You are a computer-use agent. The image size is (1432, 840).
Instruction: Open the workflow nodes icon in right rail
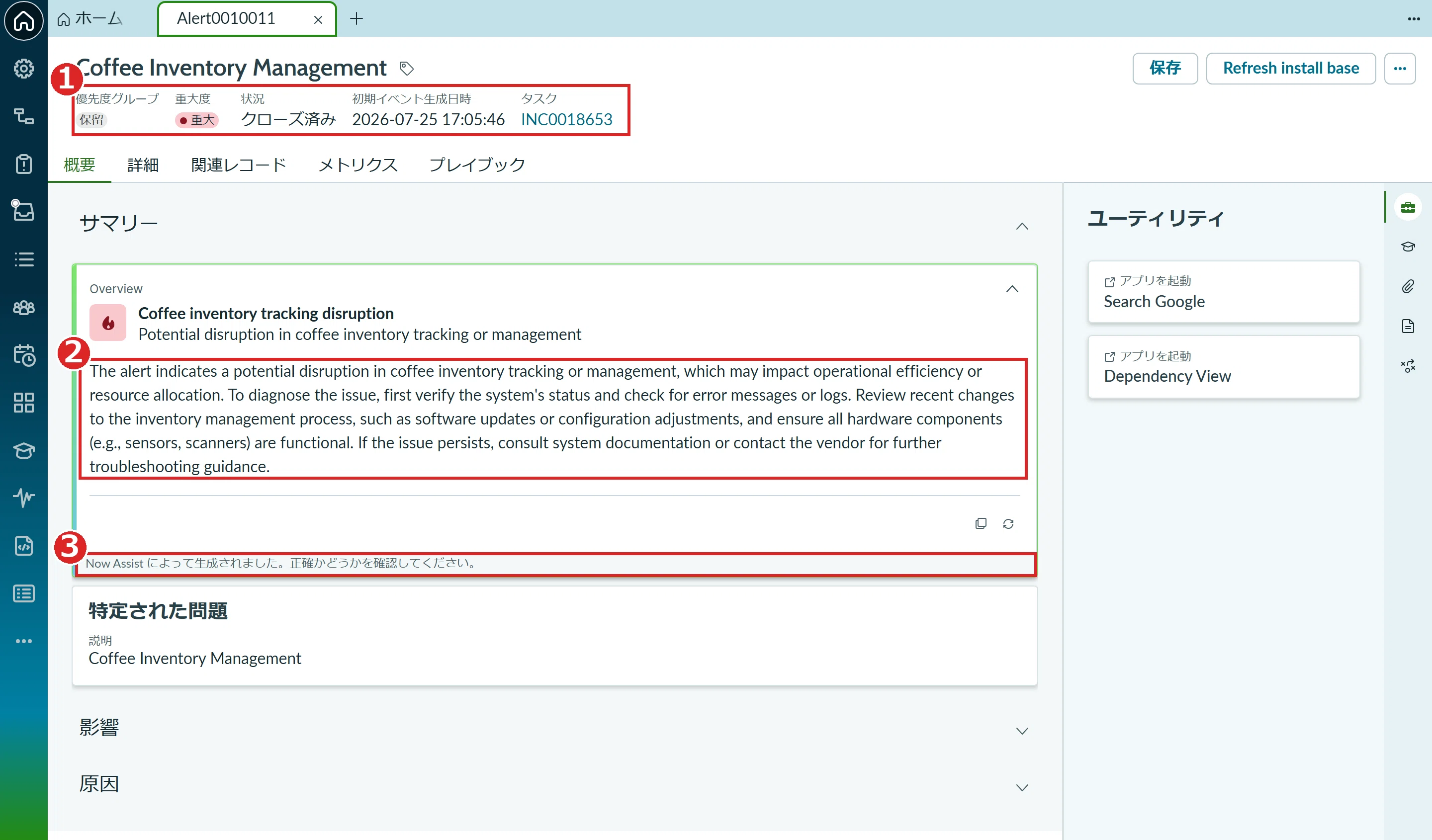coord(1408,366)
